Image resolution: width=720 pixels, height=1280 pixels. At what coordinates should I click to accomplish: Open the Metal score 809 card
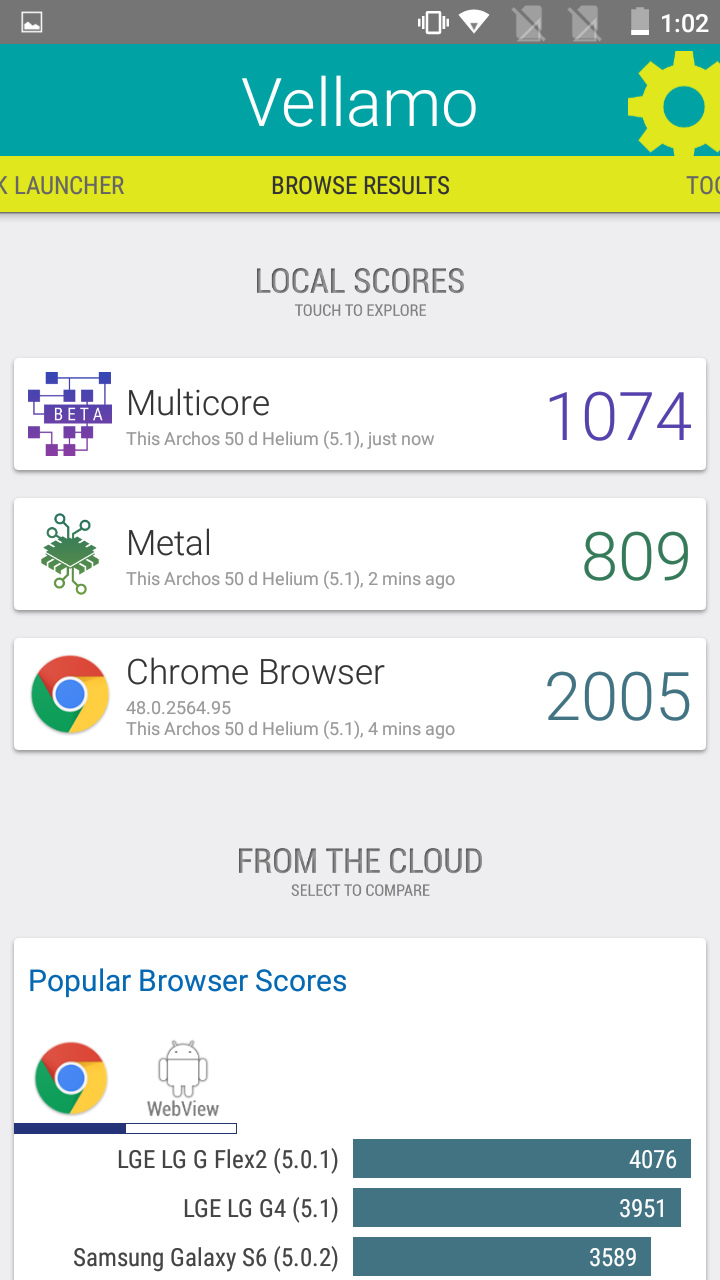click(360, 554)
